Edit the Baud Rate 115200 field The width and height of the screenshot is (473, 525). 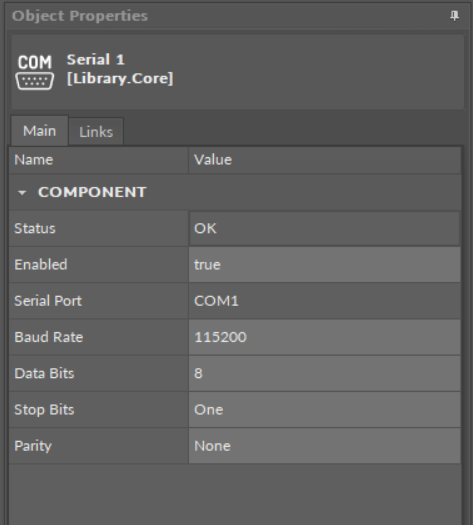[324, 337]
